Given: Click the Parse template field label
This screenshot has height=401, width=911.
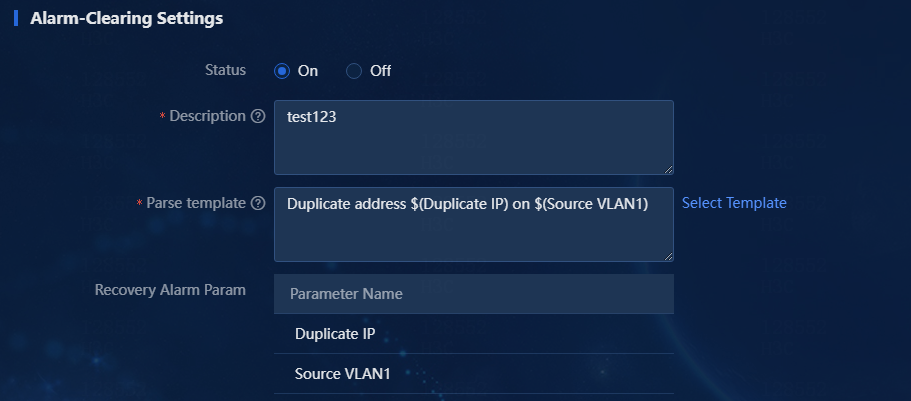Looking at the screenshot, I should 196,203.
